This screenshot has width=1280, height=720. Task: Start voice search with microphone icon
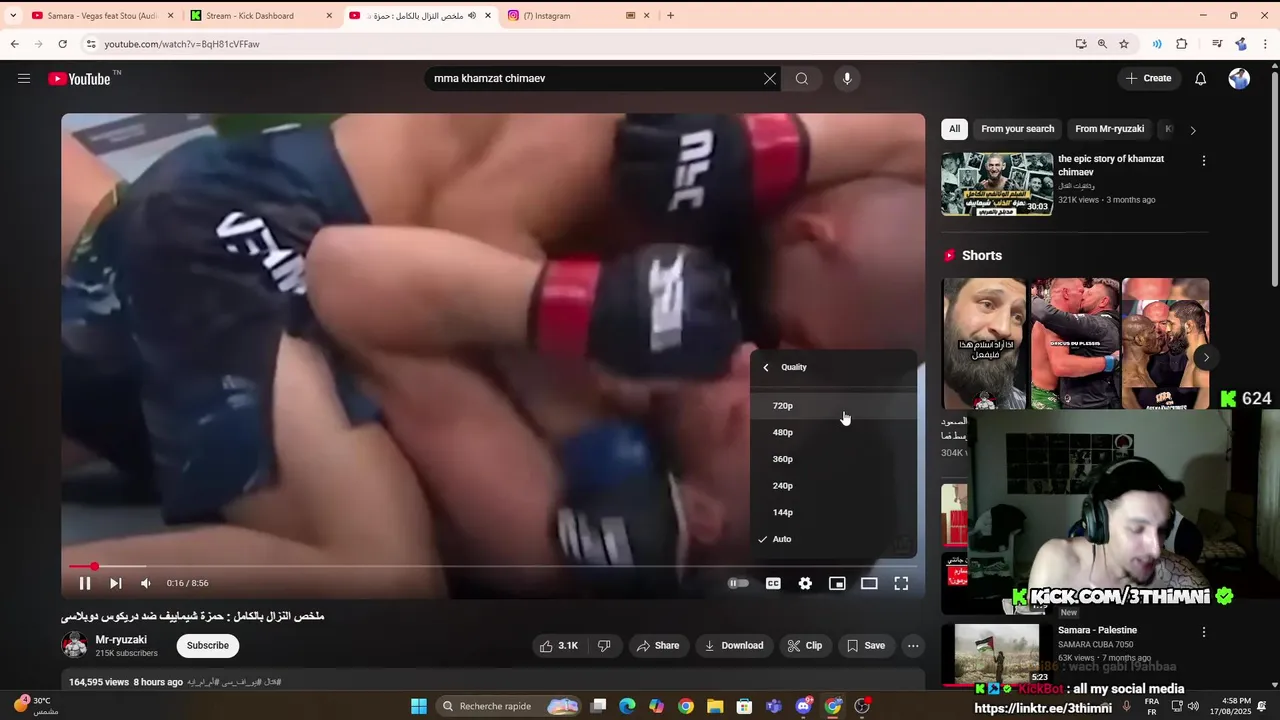pyautogui.click(x=847, y=78)
